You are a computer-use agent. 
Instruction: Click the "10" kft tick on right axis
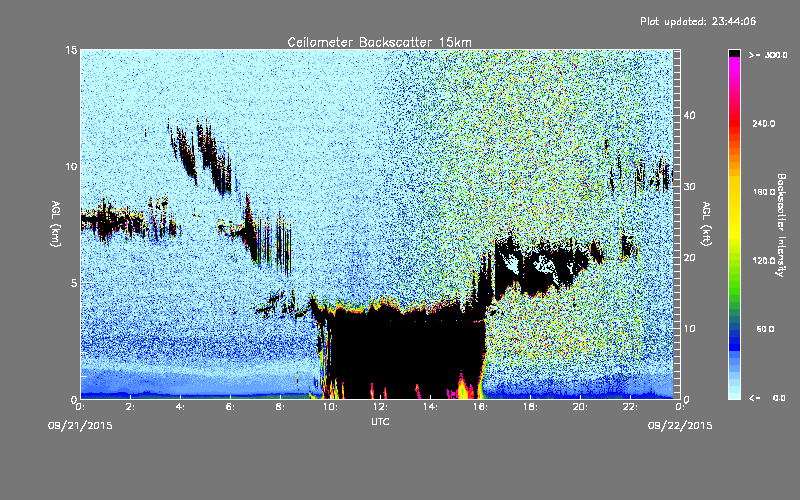click(x=689, y=329)
